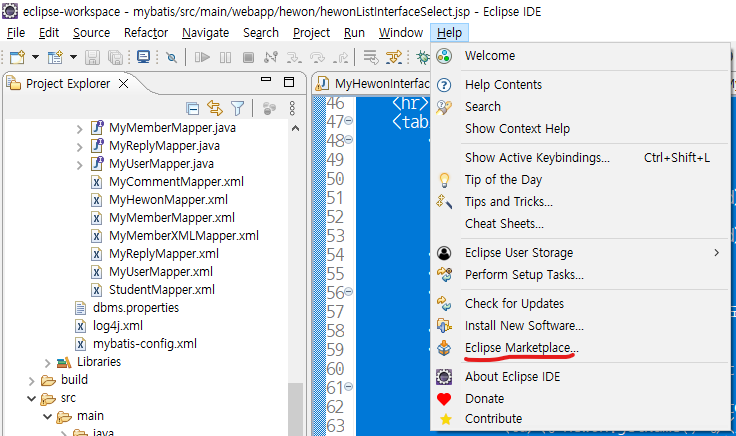Image resolution: width=736 pixels, height=436 pixels.
Task: Select log4j.xml file
Action: [x=118, y=326]
